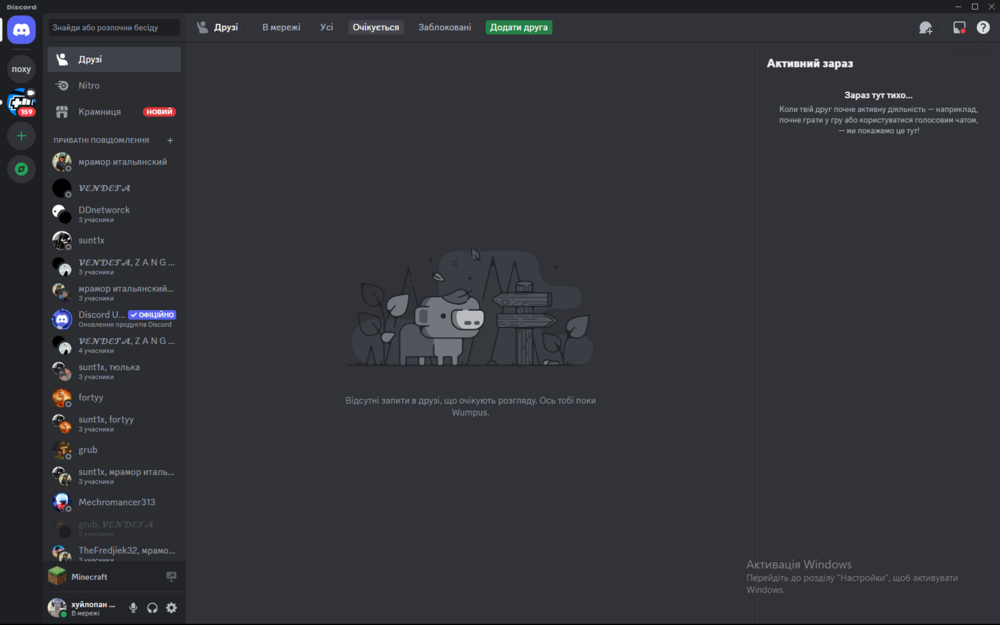Open the Discord home direct messages icon
This screenshot has width=1000, height=625.
21,29
